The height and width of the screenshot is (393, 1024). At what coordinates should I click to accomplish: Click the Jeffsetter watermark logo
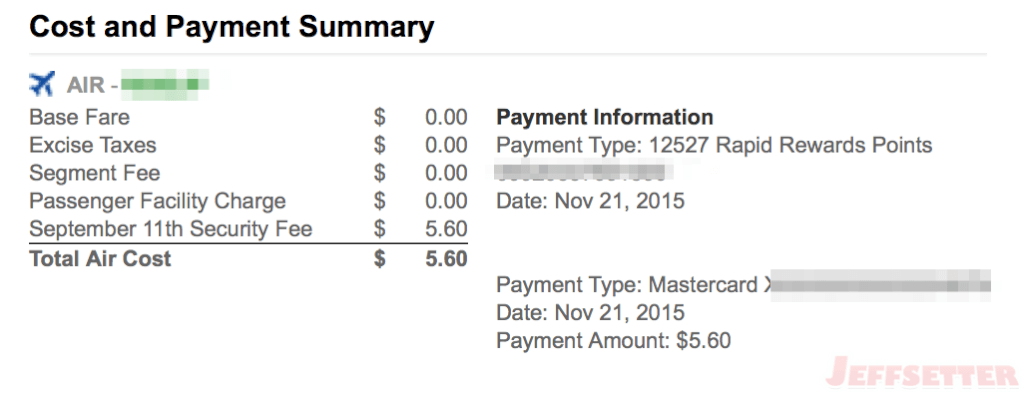[x=922, y=373]
